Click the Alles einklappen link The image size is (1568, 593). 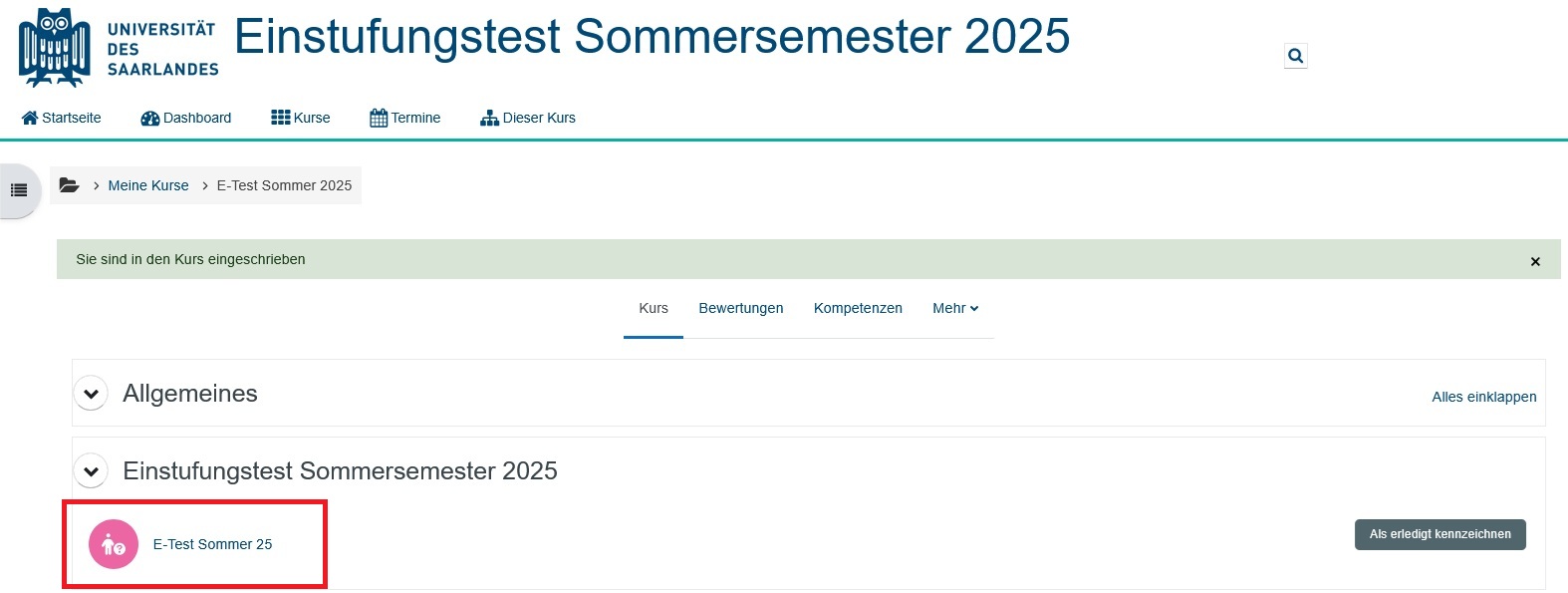click(x=1484, y=397)
